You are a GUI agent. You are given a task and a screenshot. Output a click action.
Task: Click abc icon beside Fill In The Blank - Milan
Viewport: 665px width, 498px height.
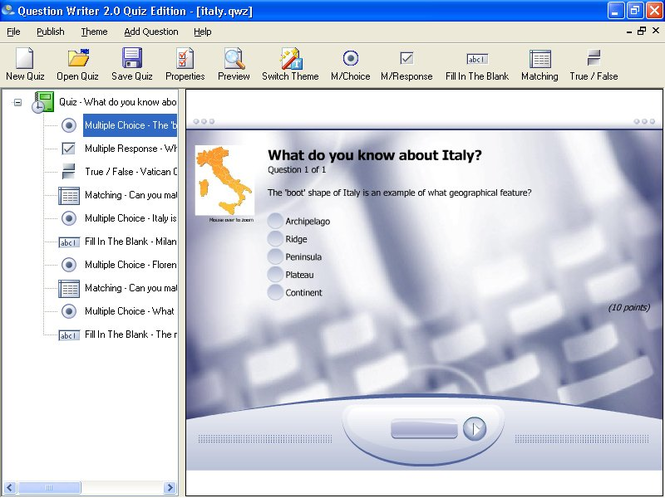tap(69, 242)
